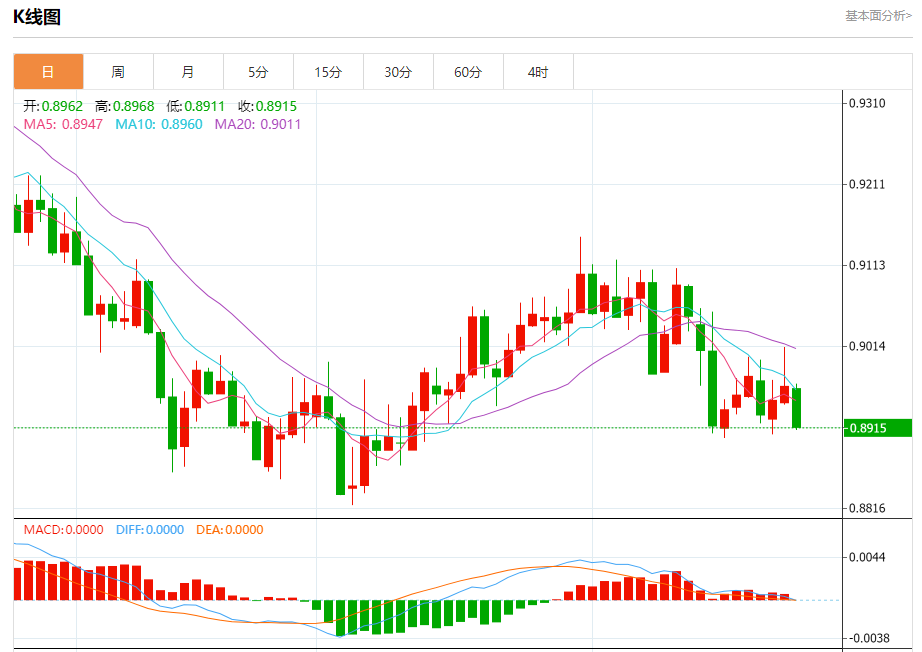Click the 0.0044 MACD axis label
Image resolution: width=922 pixels, height=652 pixels.
pos(867,557)
